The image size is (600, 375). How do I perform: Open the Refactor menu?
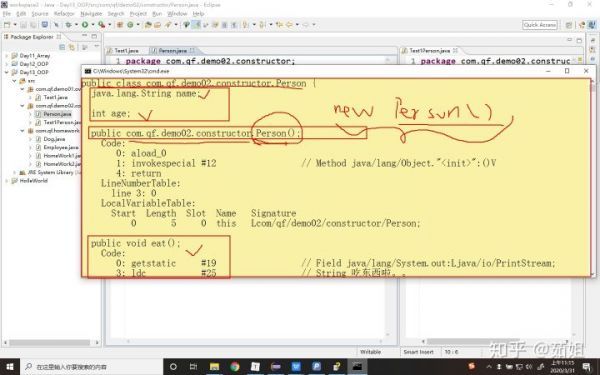coord(64,14)
